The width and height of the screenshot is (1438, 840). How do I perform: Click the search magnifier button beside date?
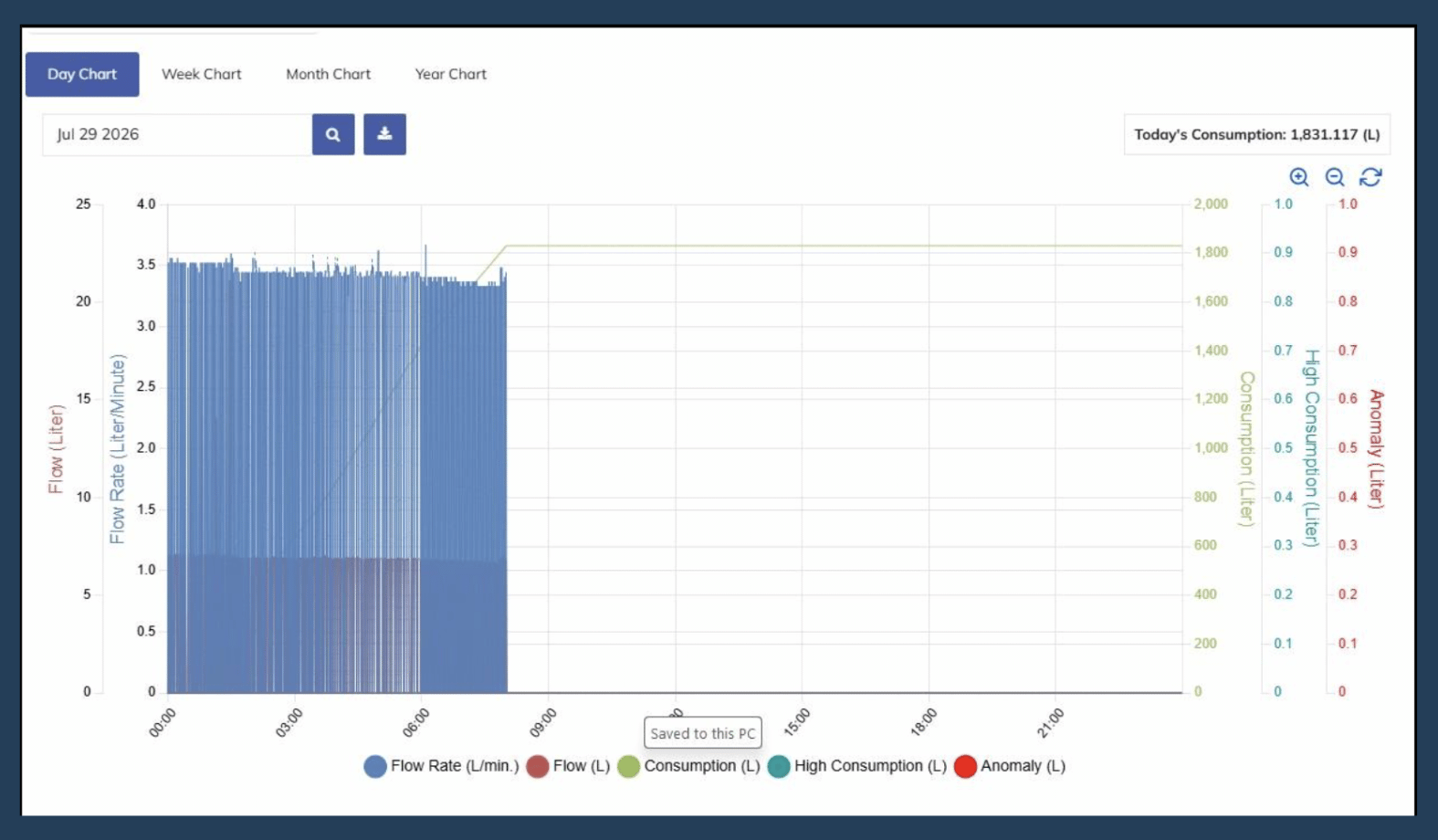click(x=333, y=134)
